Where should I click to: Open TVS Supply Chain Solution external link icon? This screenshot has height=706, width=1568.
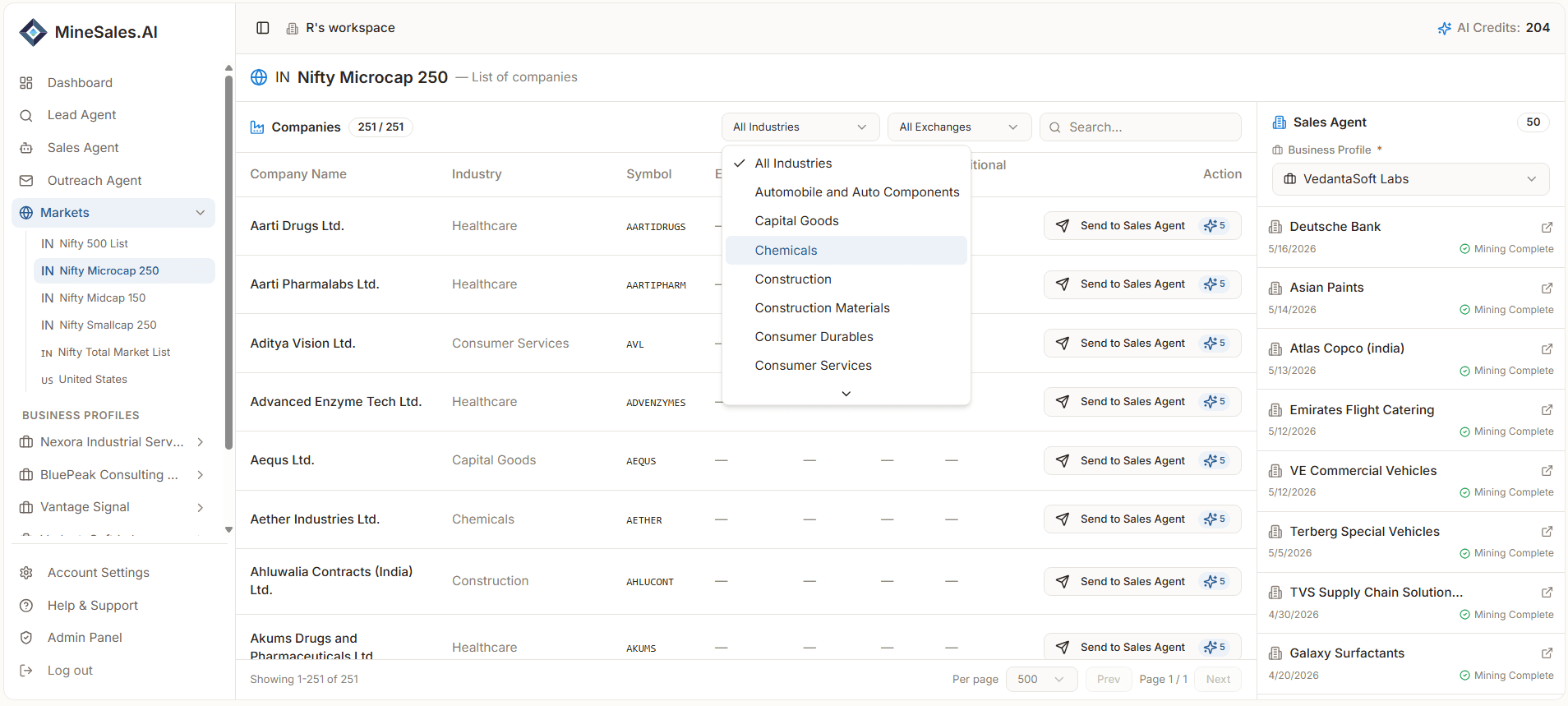pyautogui.click(x=1547, y=592)
